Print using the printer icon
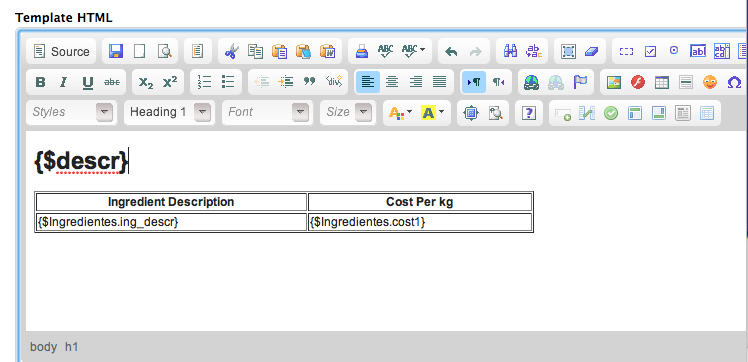Viewport: 748px width, 362px height. tap(362, 51)
